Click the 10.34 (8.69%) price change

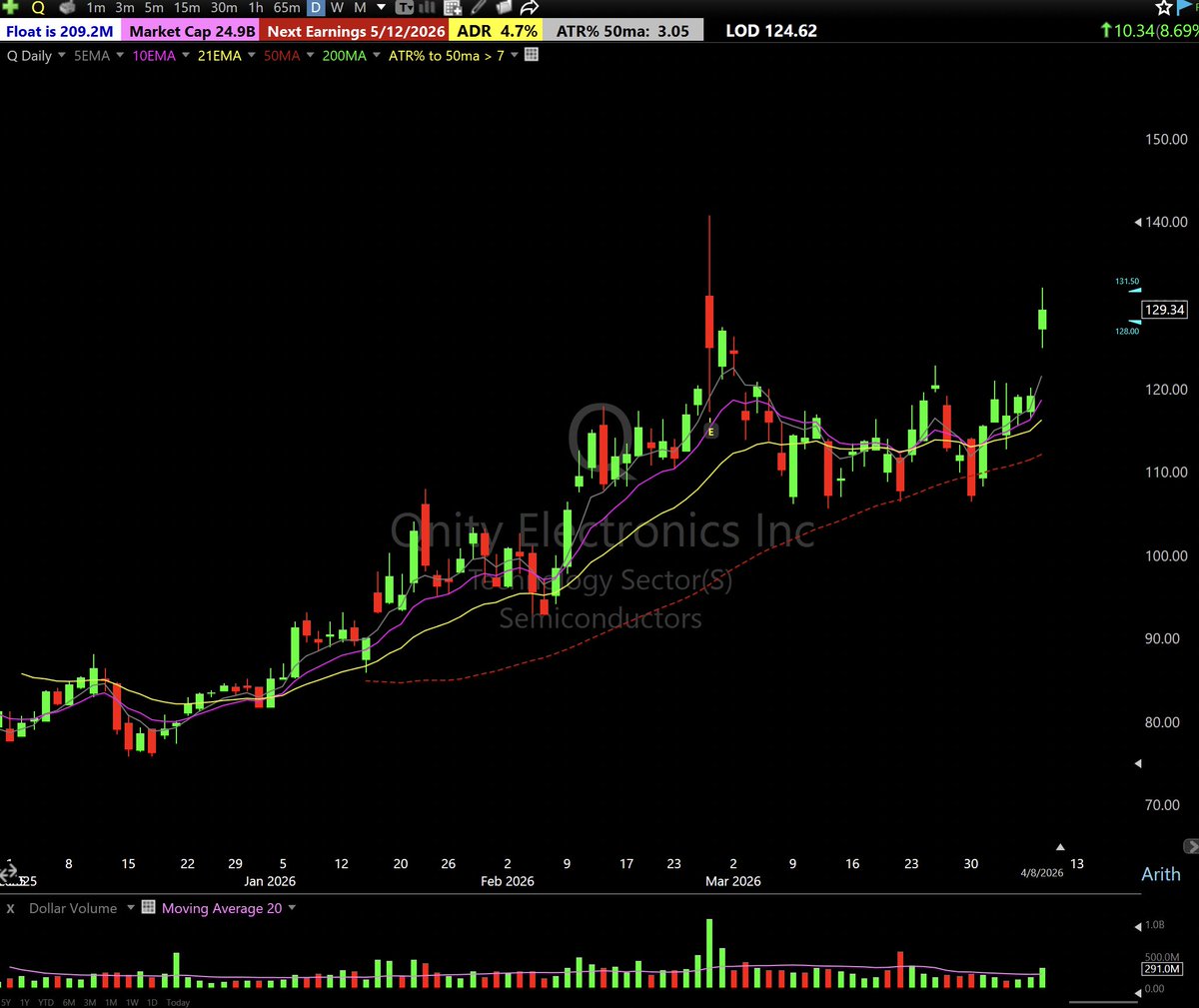[1149, 31]
